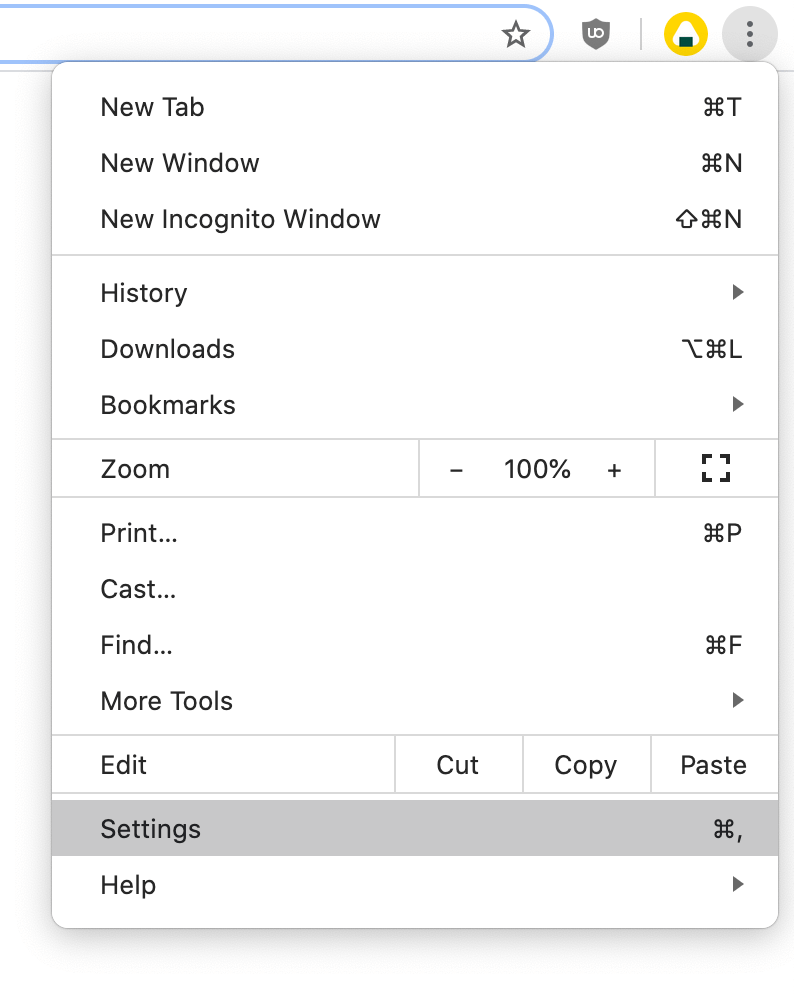Expand the More Tools submenu
Screen dimensions: 794x994
[x=415, y=701]
